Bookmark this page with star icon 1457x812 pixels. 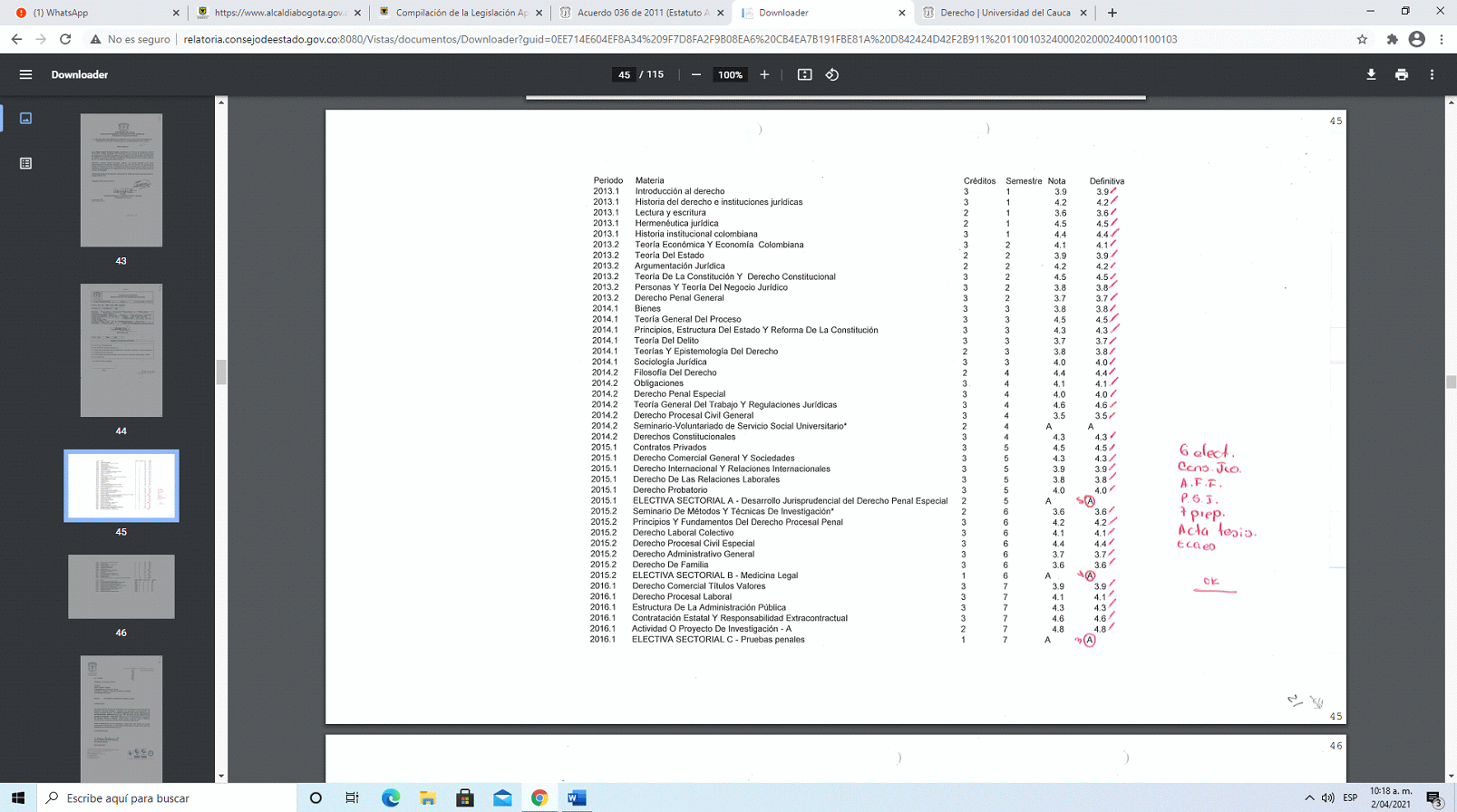tap(1362, 39)
